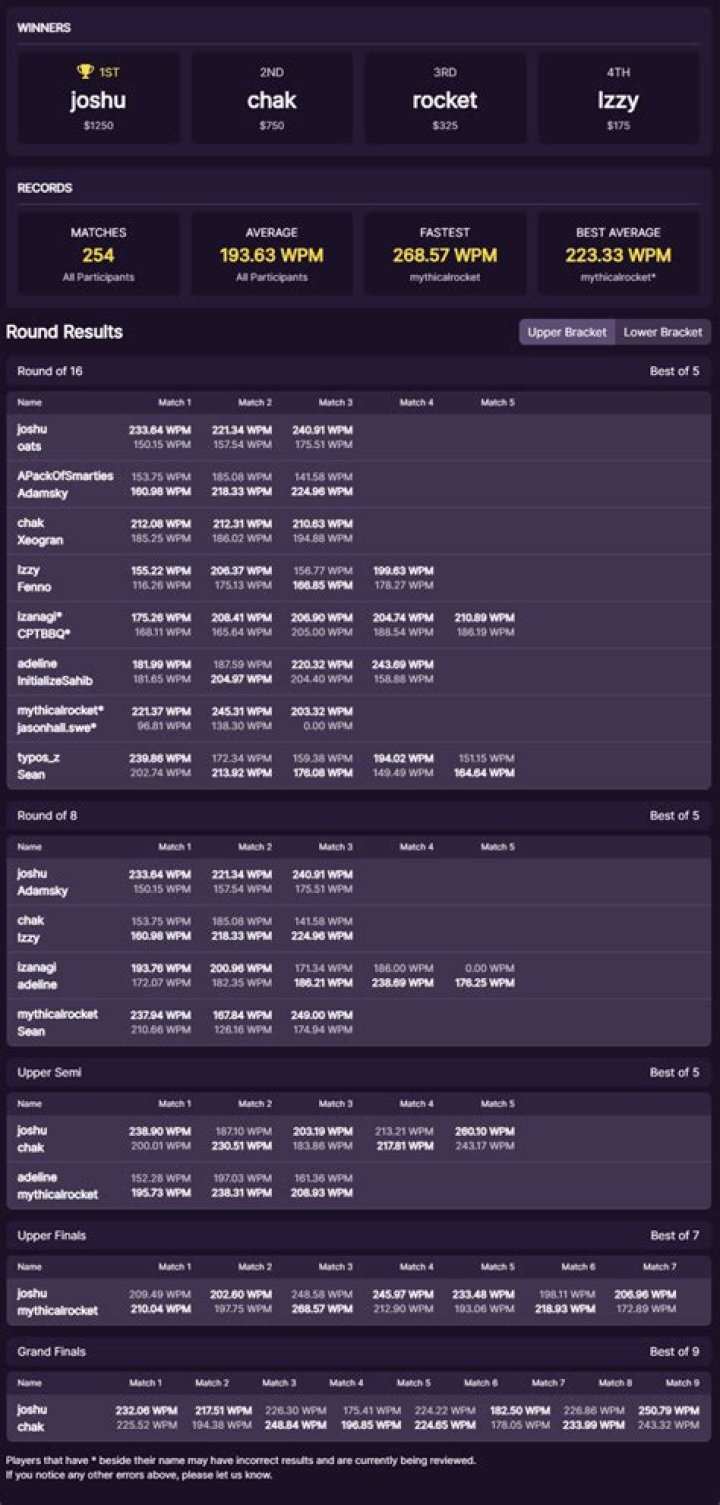The height and width of the screenshot is (1505, 720).
Task: Click the trophy icon beside 1ST
Action: (85, 72)
